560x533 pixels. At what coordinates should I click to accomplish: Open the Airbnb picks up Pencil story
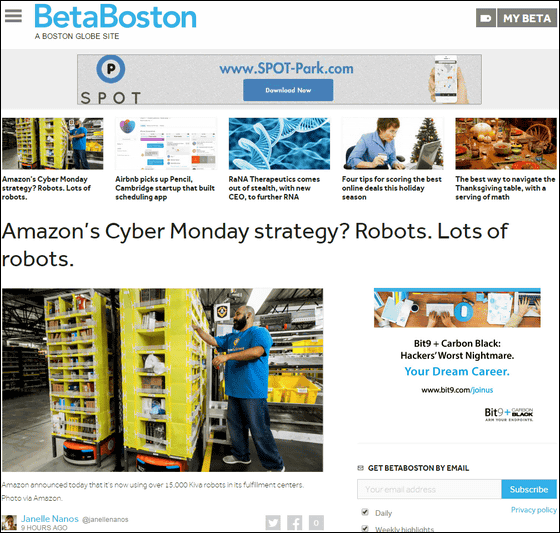[x=165, y=188]
